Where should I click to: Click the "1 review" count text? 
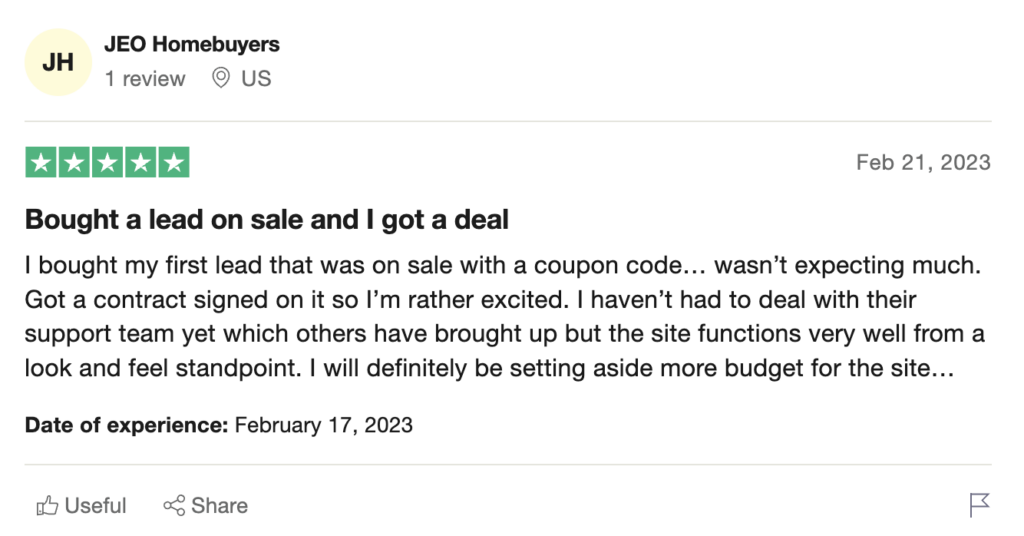[x=145, y=79]
